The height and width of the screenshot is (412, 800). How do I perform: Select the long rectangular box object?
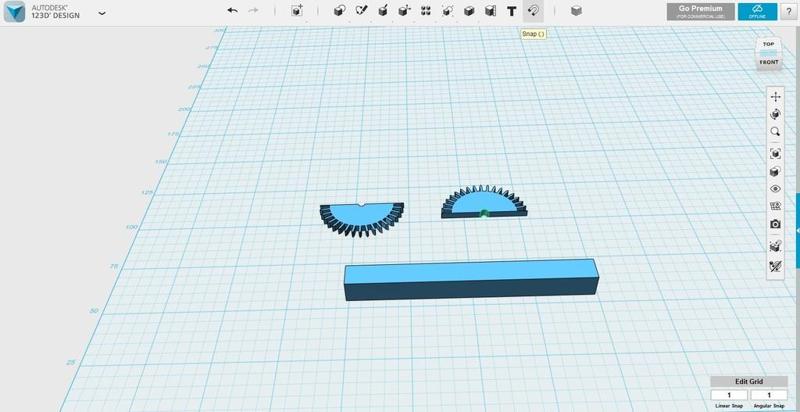pyautogui.click(x=470, y=280)
